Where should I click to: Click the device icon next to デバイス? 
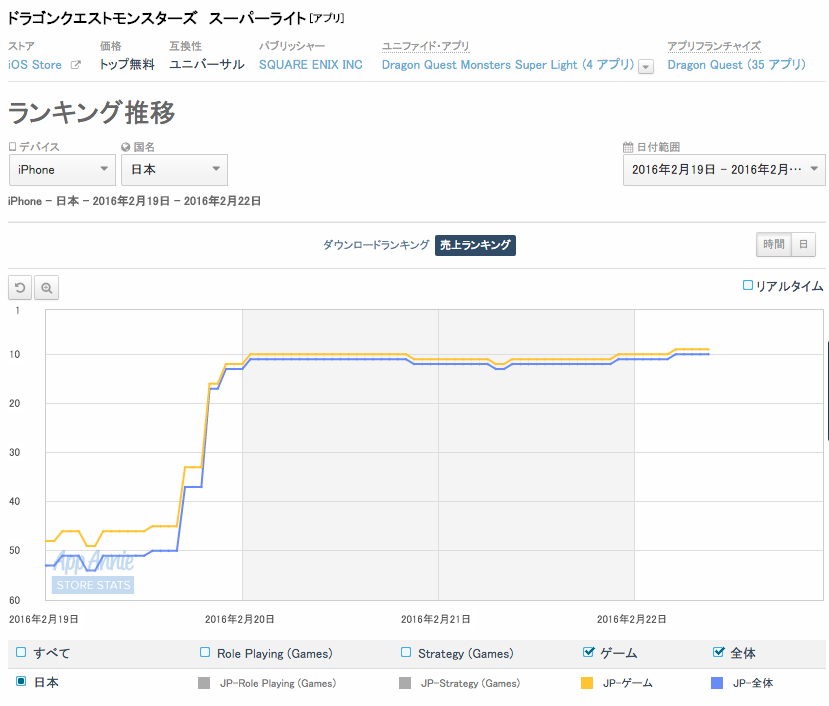tap(13, 146)
